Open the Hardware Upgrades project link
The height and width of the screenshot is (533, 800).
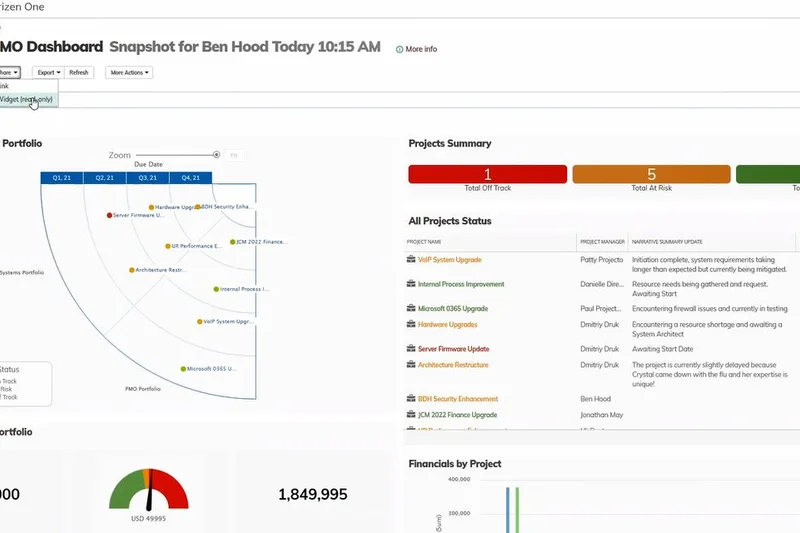pyautogui.click(x=447, y=325)
